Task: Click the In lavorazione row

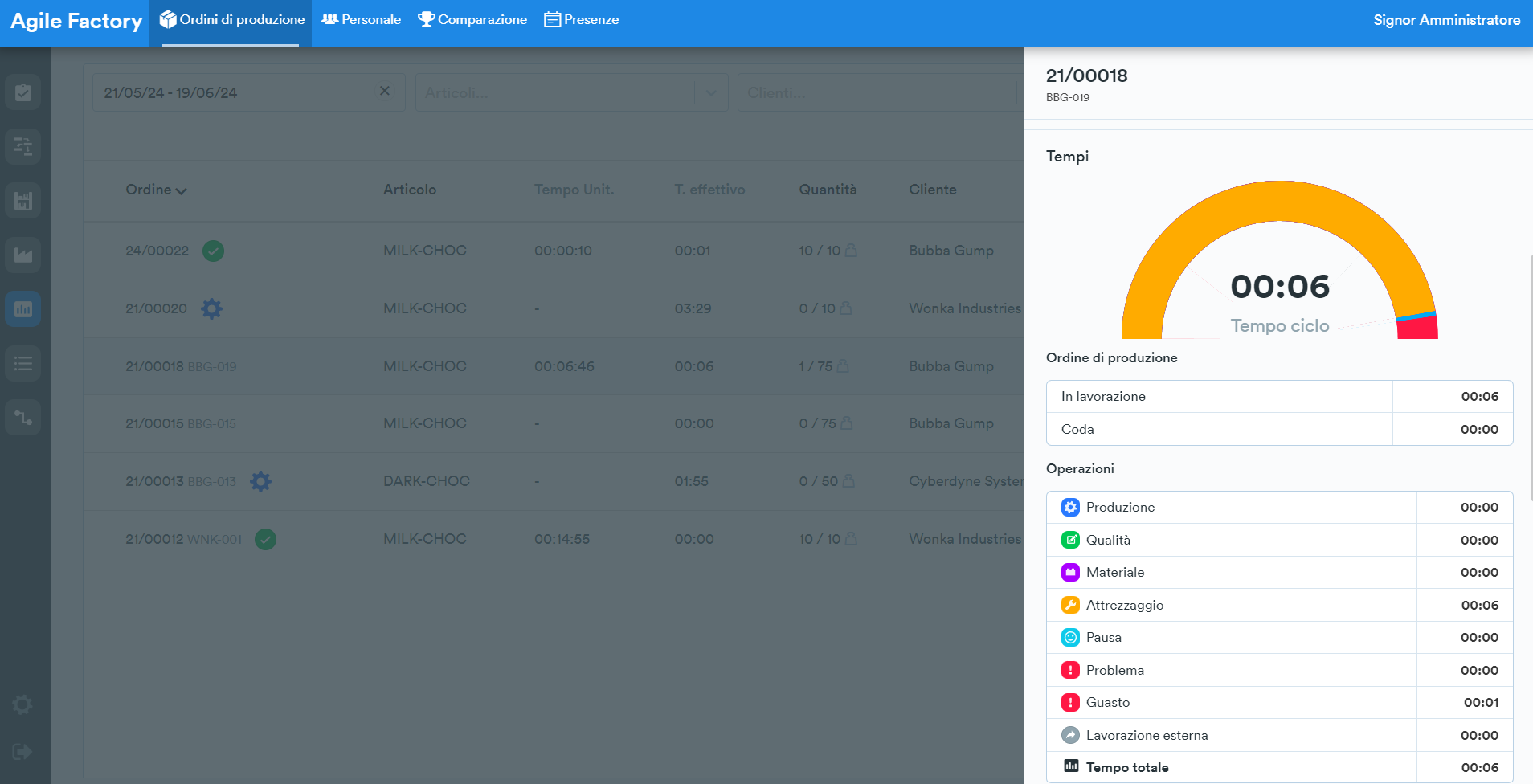Action: coord(1279,397)
